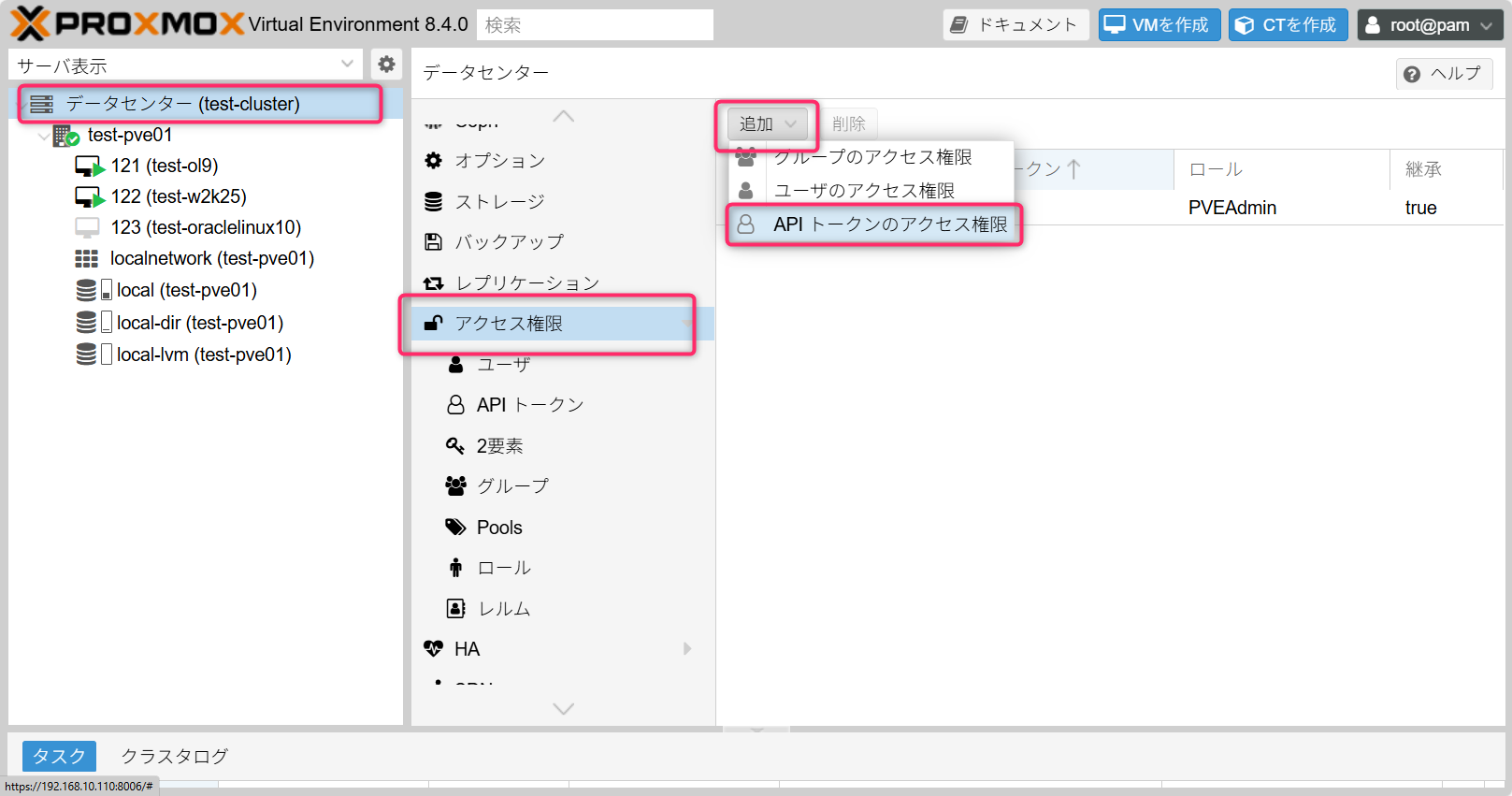This screenshot has height=796, width=1512.
Task: Open the サーバ表示 view selector dropdown
Action: click(347, 65)
